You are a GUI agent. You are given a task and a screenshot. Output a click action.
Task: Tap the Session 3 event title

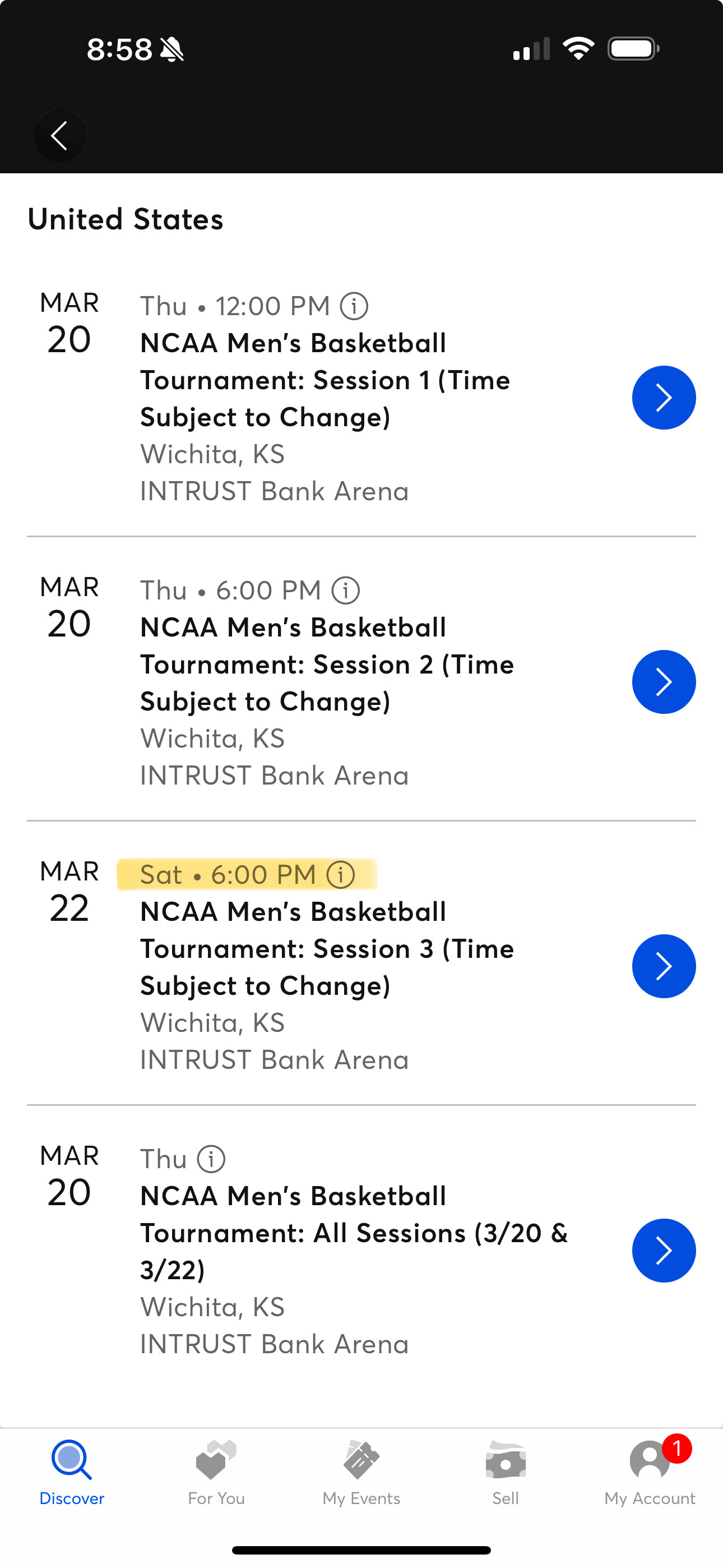(x=327, y=948)
